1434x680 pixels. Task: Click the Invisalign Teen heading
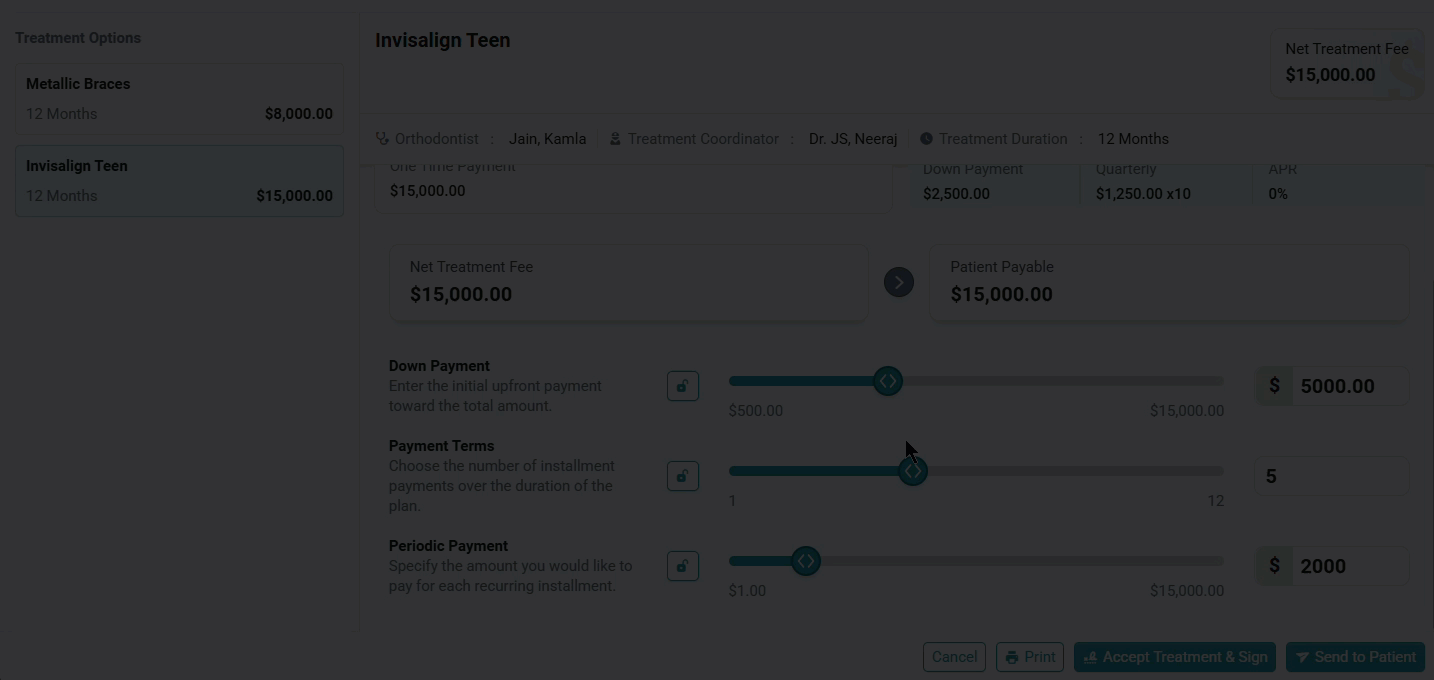coord(443,40)
